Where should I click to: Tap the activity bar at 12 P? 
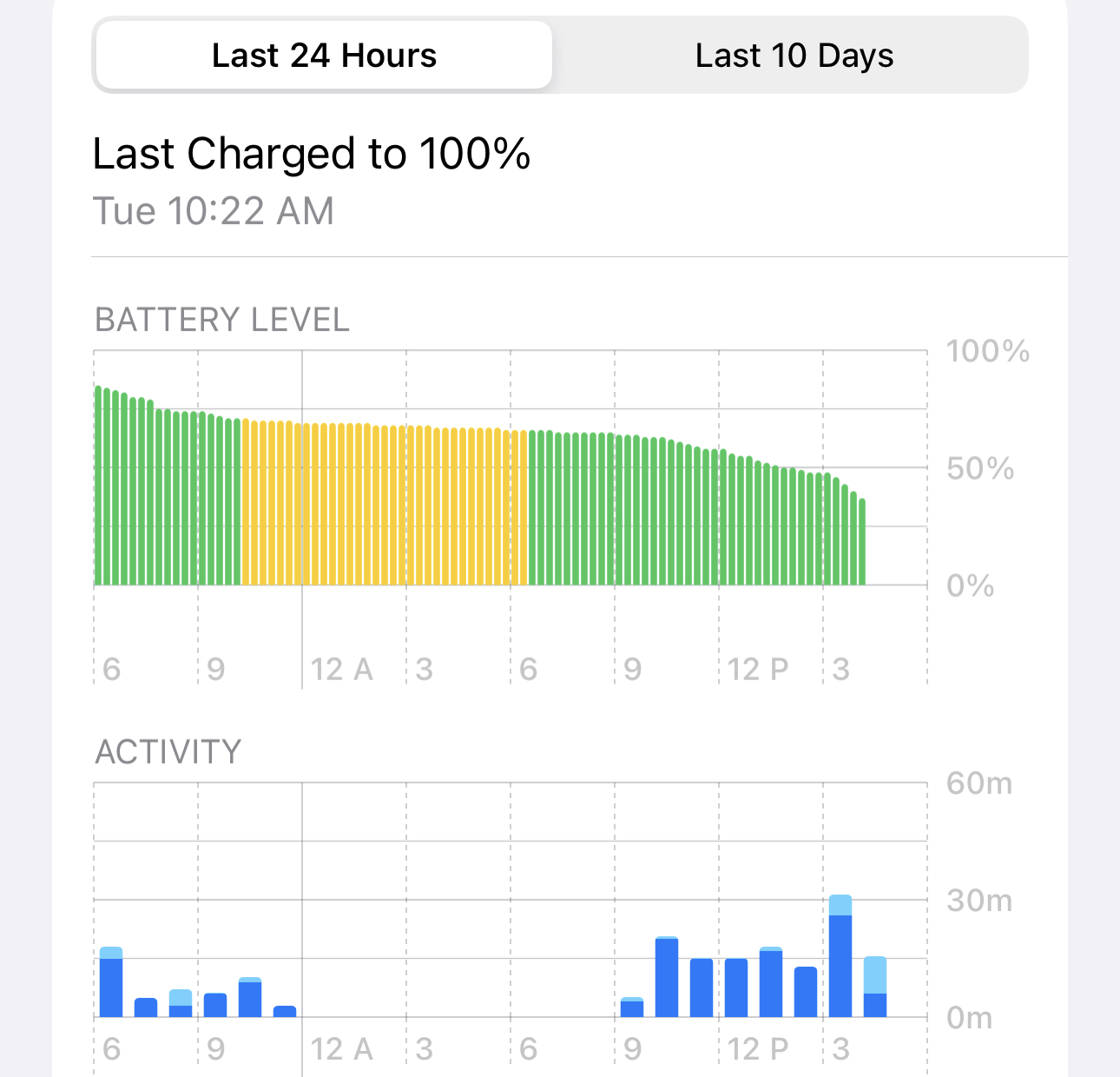click(736, 988)
